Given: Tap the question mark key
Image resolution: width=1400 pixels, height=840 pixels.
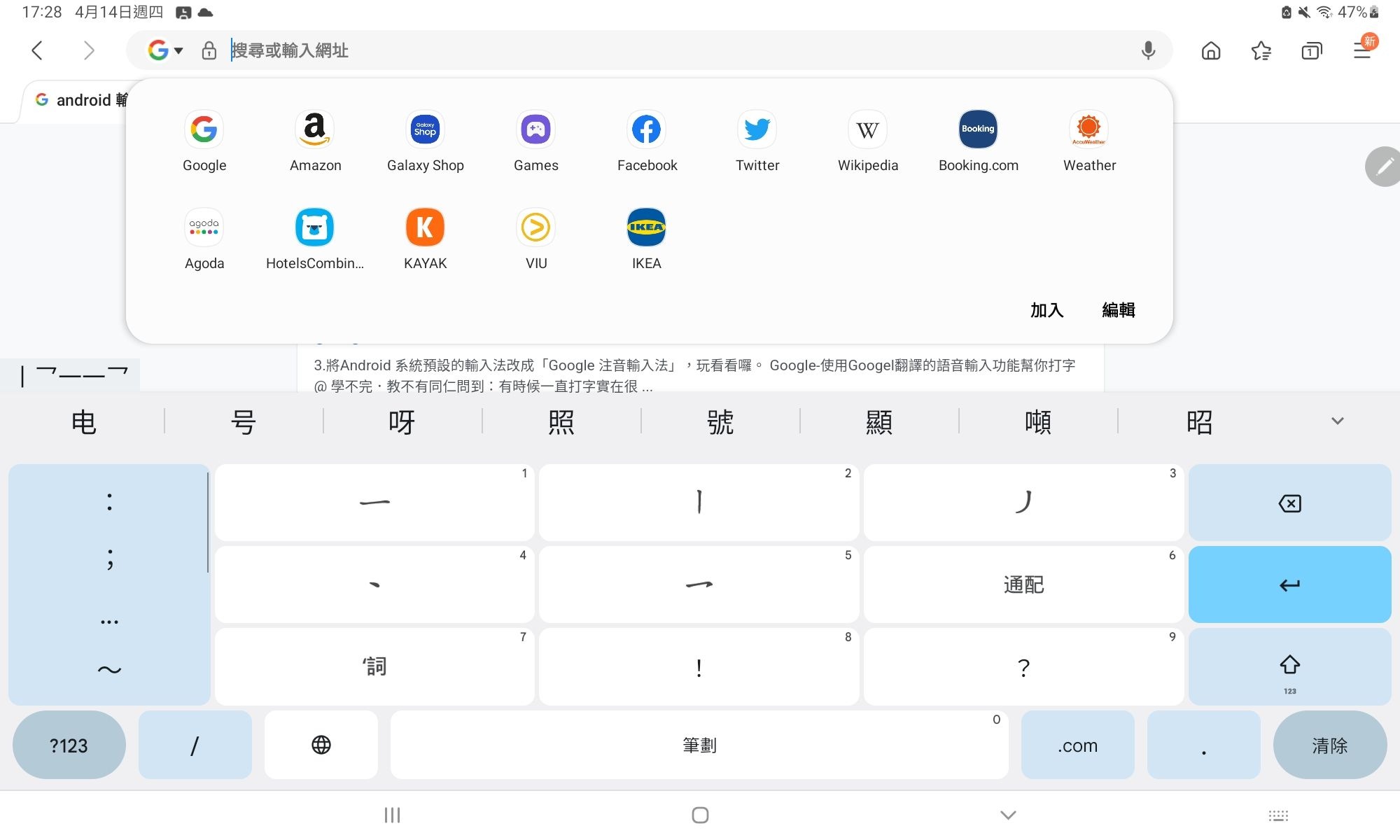Looking at the screenshot, I should pyautogui.click(x=1023, y=666).
